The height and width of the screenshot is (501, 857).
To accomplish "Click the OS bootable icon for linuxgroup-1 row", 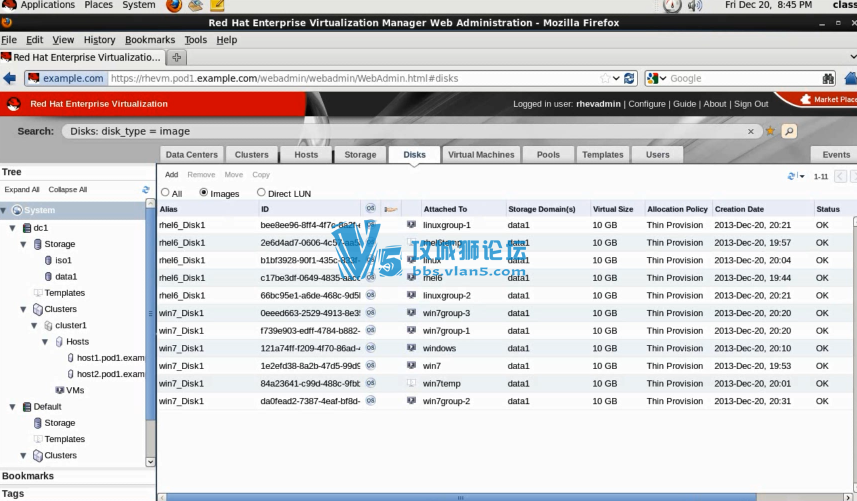I will coord(371,224).
